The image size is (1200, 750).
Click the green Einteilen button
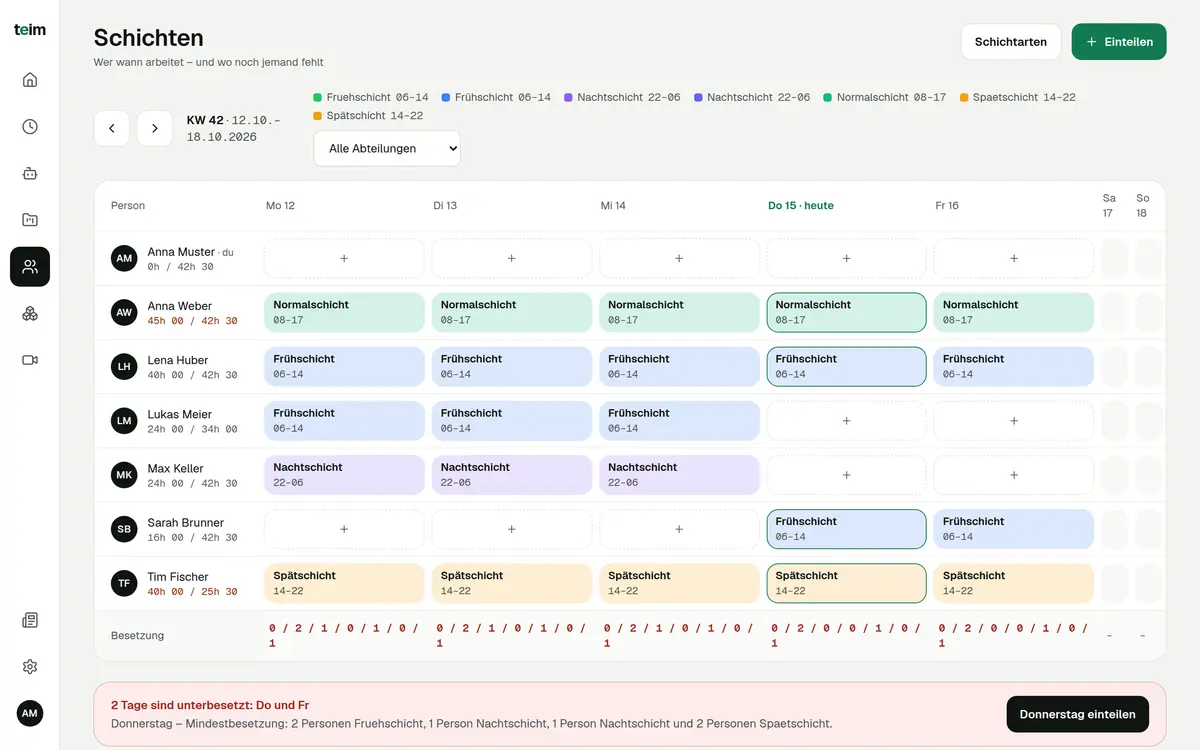pyautogui.click(x=1119, y=42)
